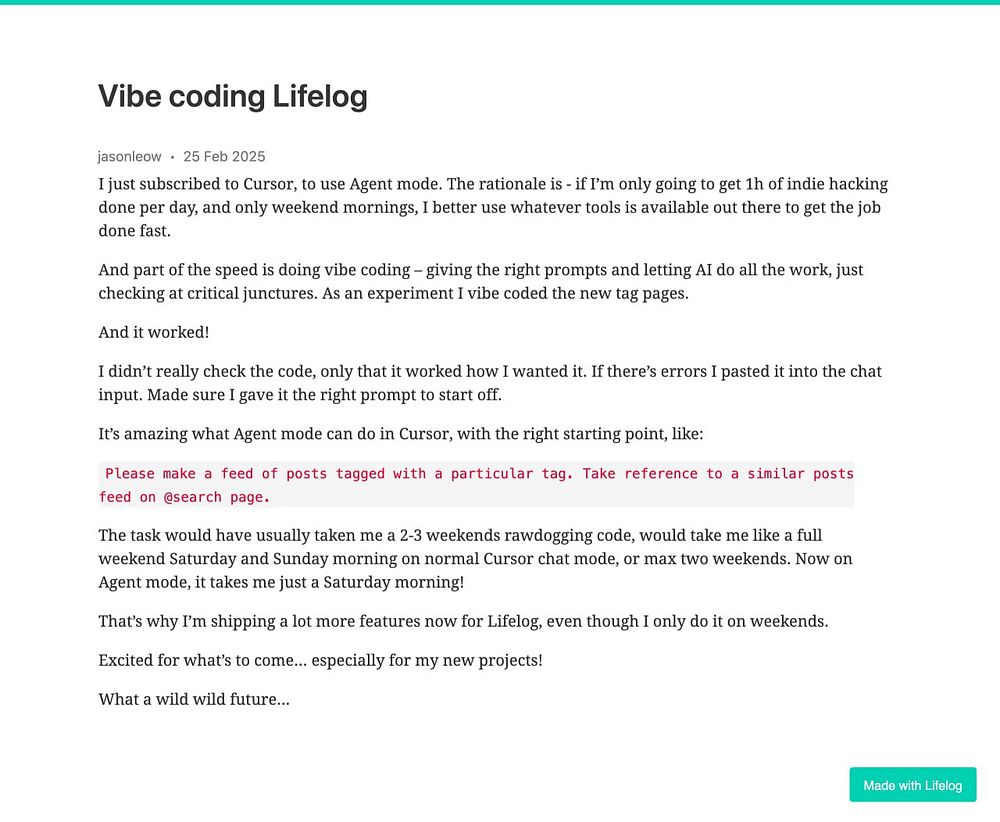Click the "And it worked!" line
Image resolution: width=1000 pixels, height=822 pixels.
(x=154, y=332)
